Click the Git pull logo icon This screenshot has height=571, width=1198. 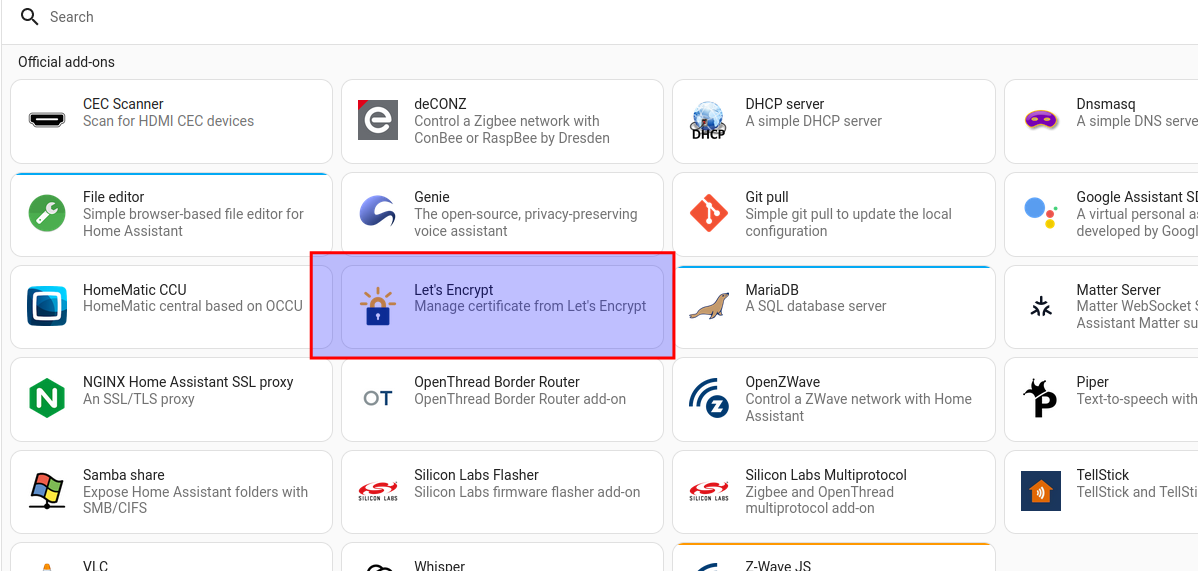(x=709, y=214)
